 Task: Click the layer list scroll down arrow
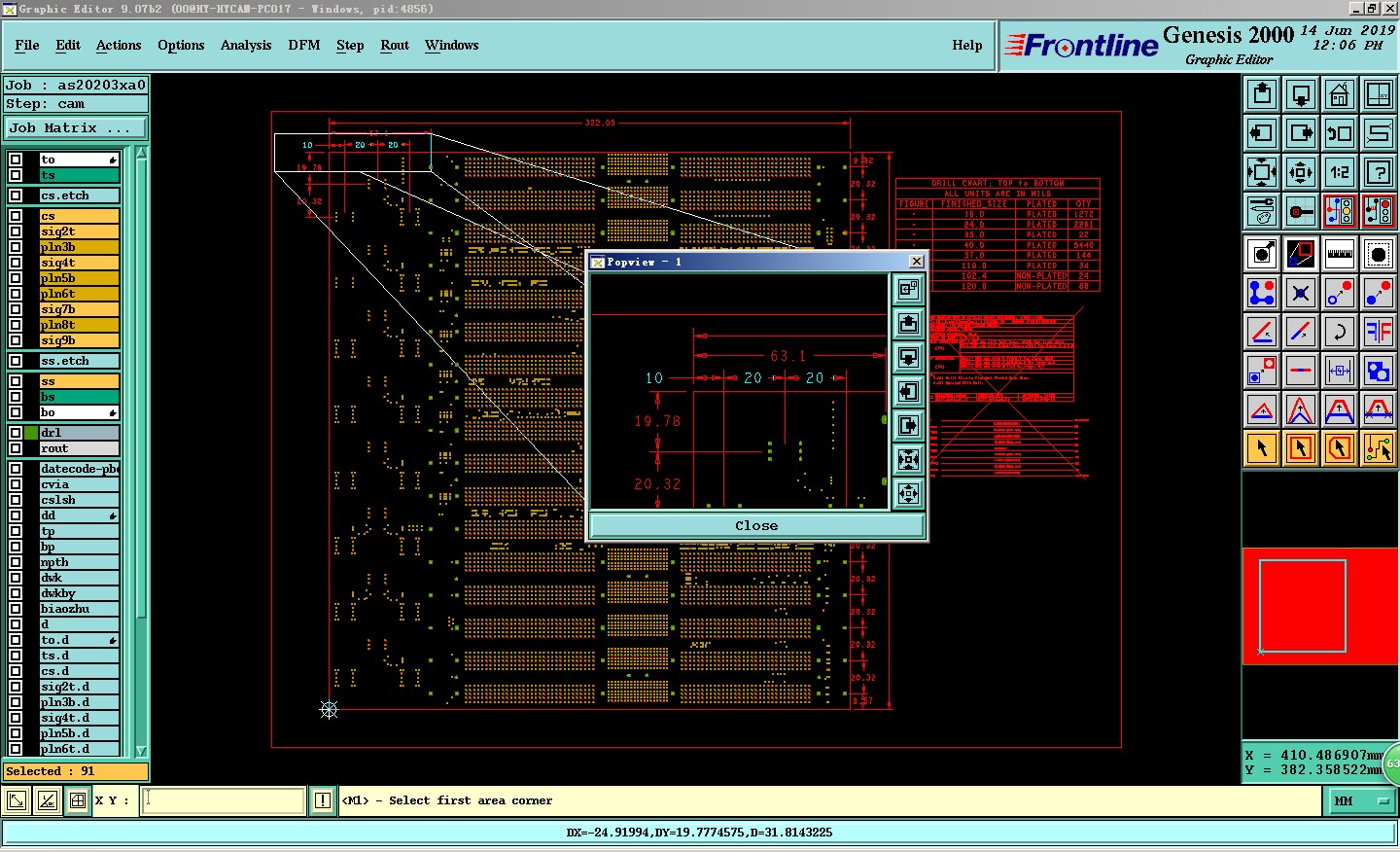pos(141,751)
